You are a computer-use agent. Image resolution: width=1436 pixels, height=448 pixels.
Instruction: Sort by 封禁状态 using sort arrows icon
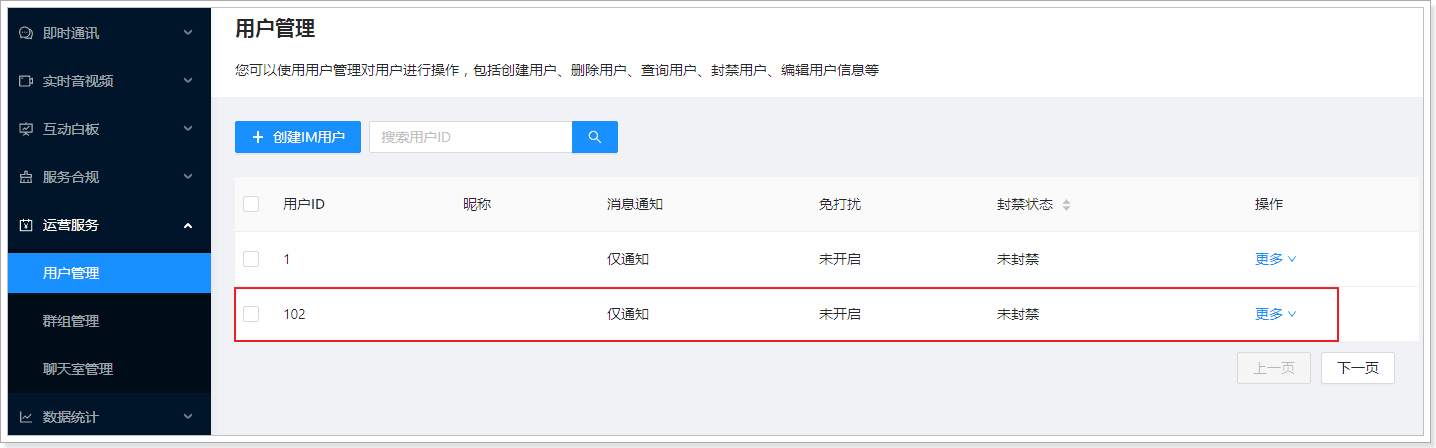[x=1066, y=205]
